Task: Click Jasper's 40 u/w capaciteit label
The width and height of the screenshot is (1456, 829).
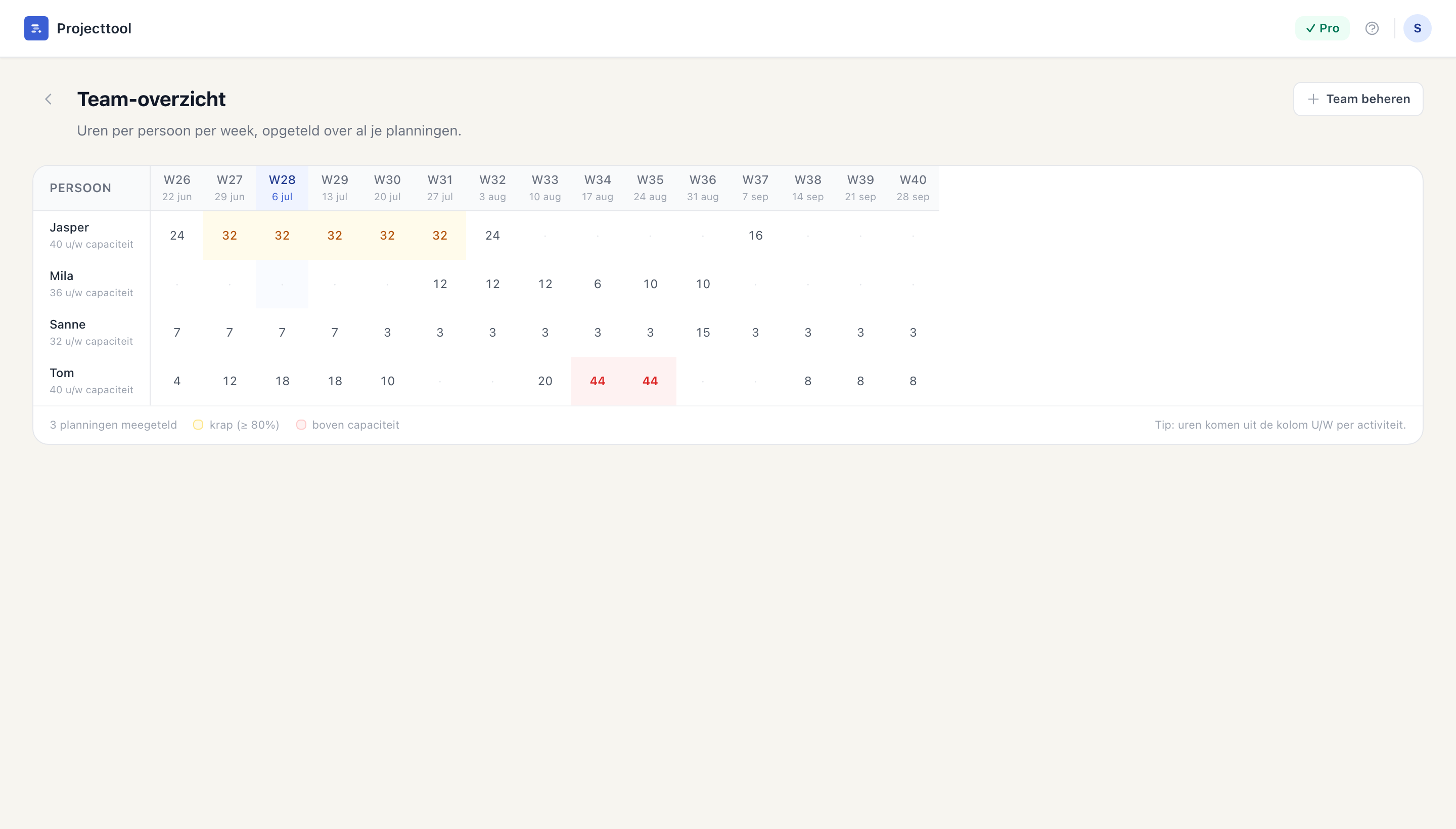Action: [91, 244]
